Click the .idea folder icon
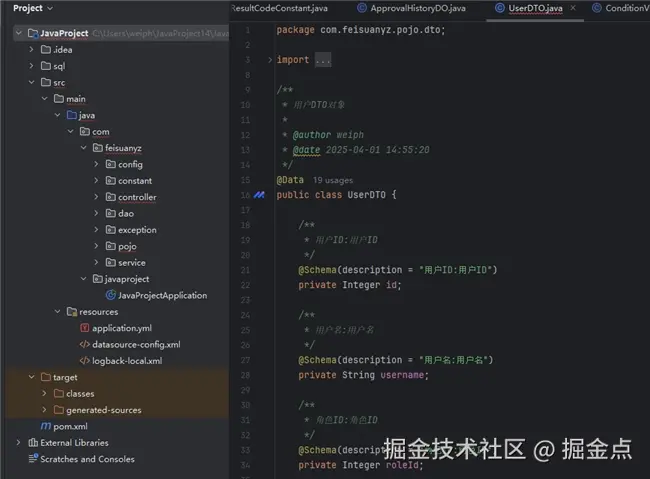This screenshot has width=650, height=479. coord(46,50)
